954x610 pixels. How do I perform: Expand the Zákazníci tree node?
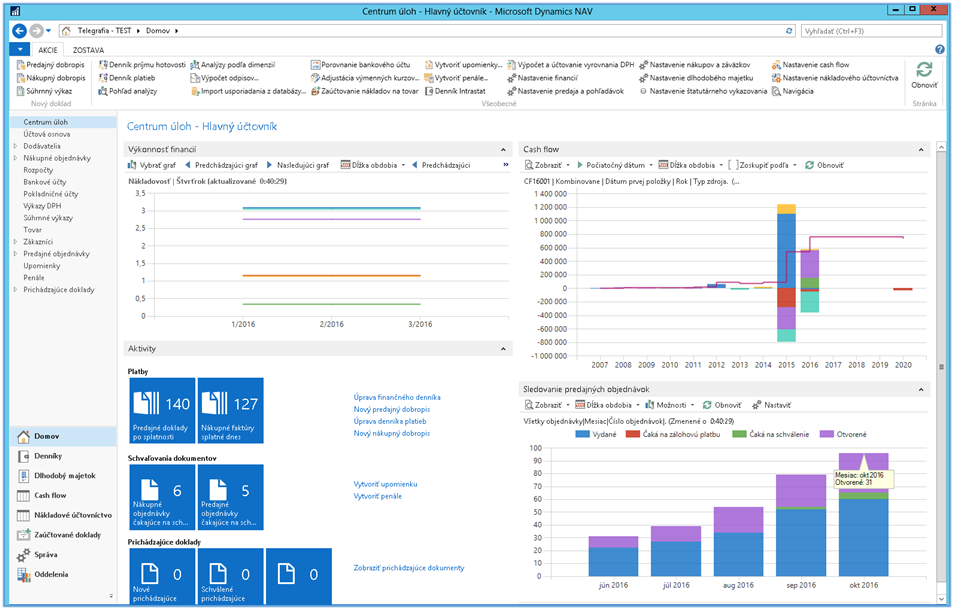[15, 241]
